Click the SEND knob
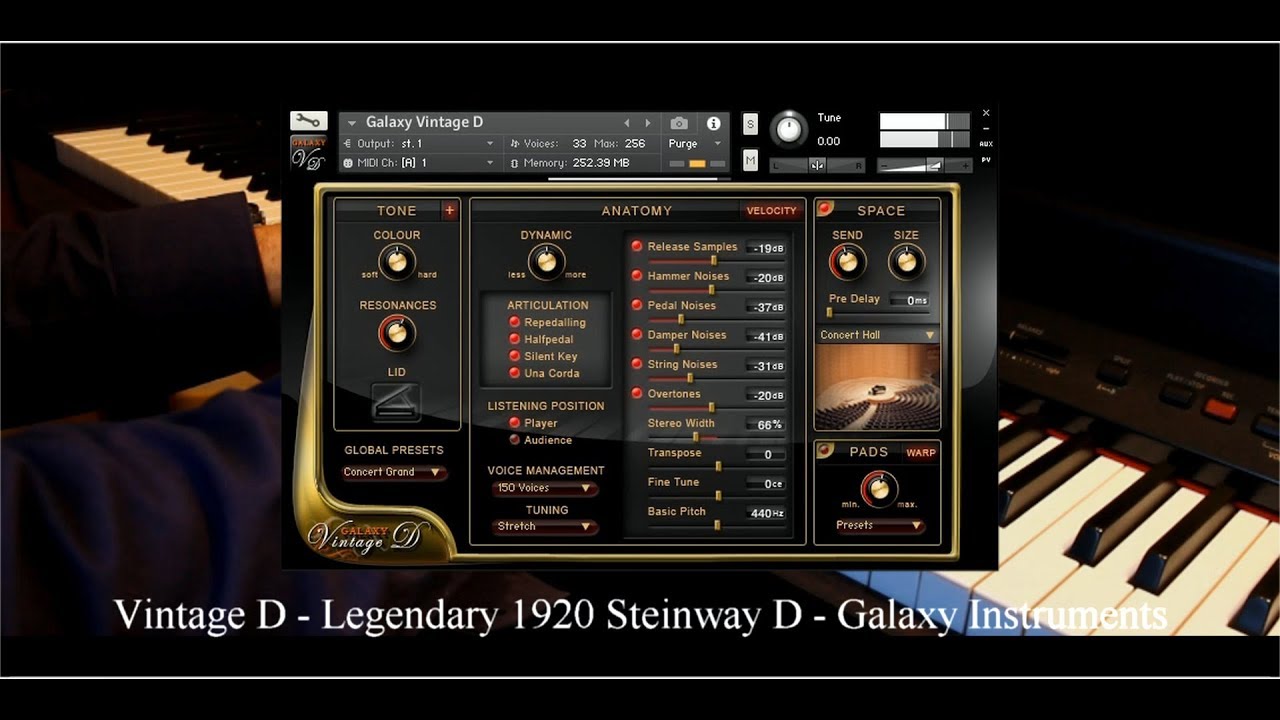1280x720 pixels. (847, 262)
